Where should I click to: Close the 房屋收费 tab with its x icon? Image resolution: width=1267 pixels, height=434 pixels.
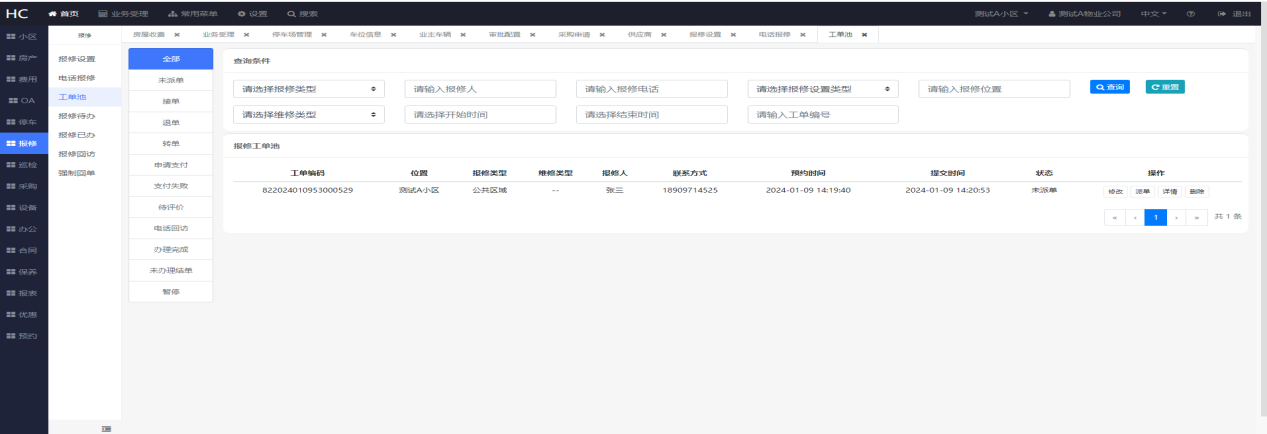coord(177,35)
